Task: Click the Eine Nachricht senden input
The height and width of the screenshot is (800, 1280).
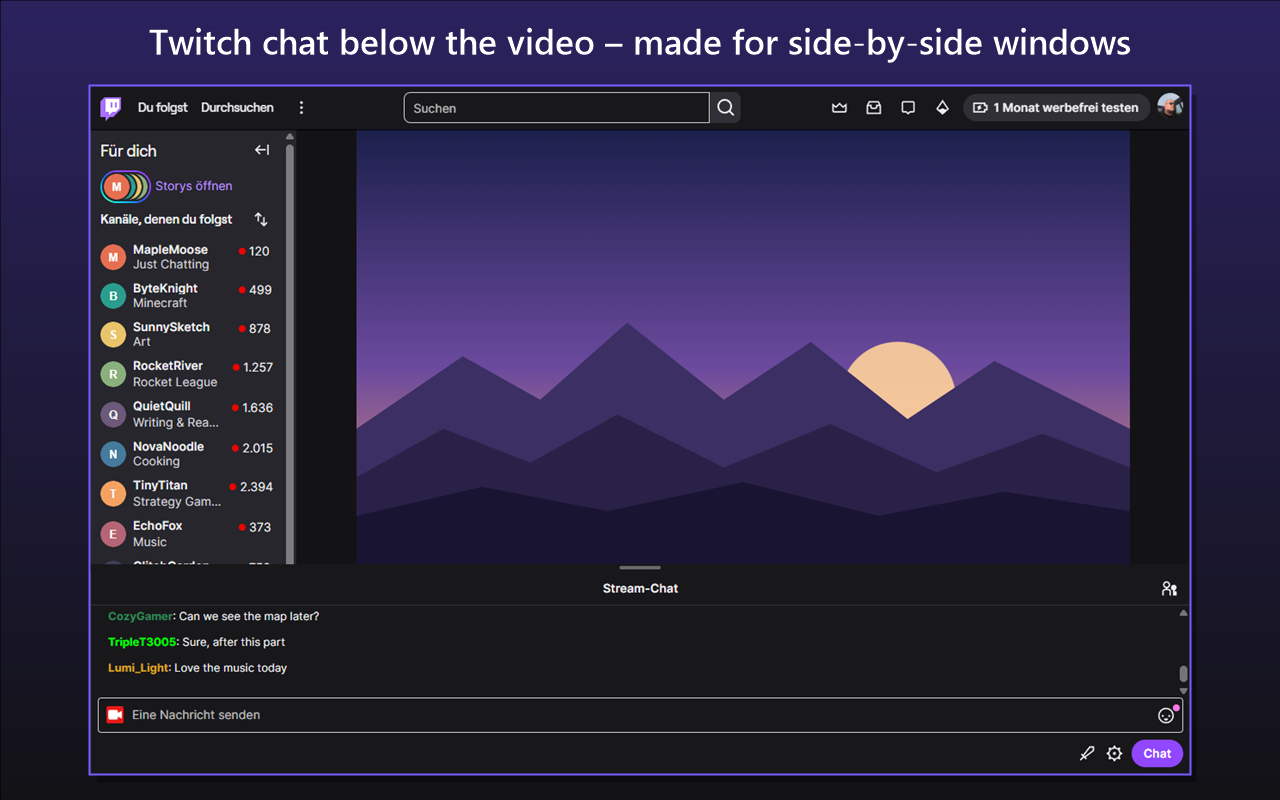Action: click(x=640, y=715)
